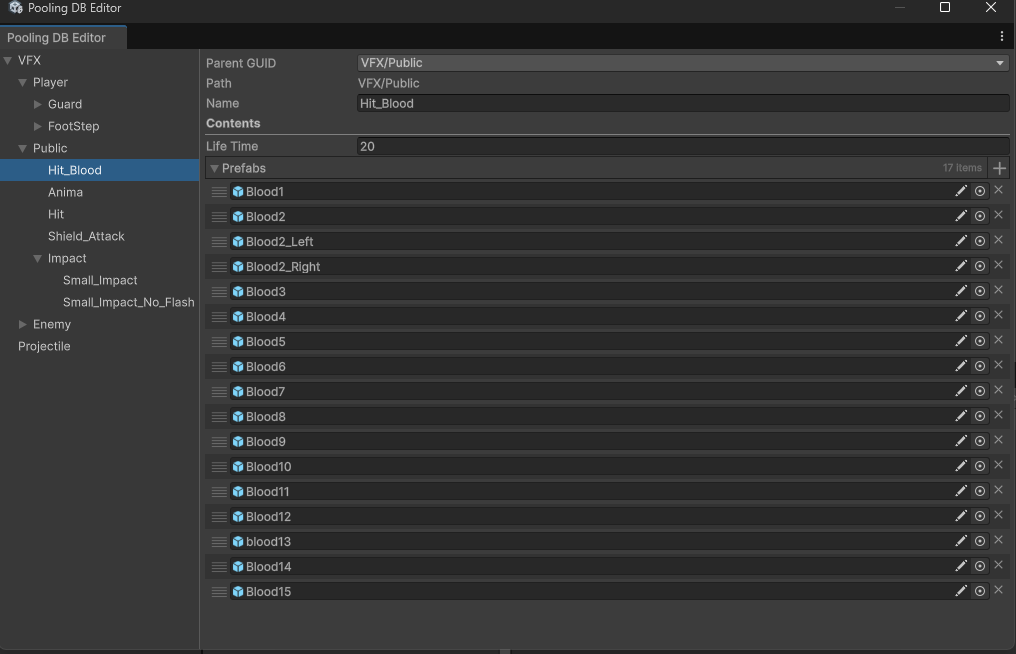Click the Life Time value field

(683, 146)
